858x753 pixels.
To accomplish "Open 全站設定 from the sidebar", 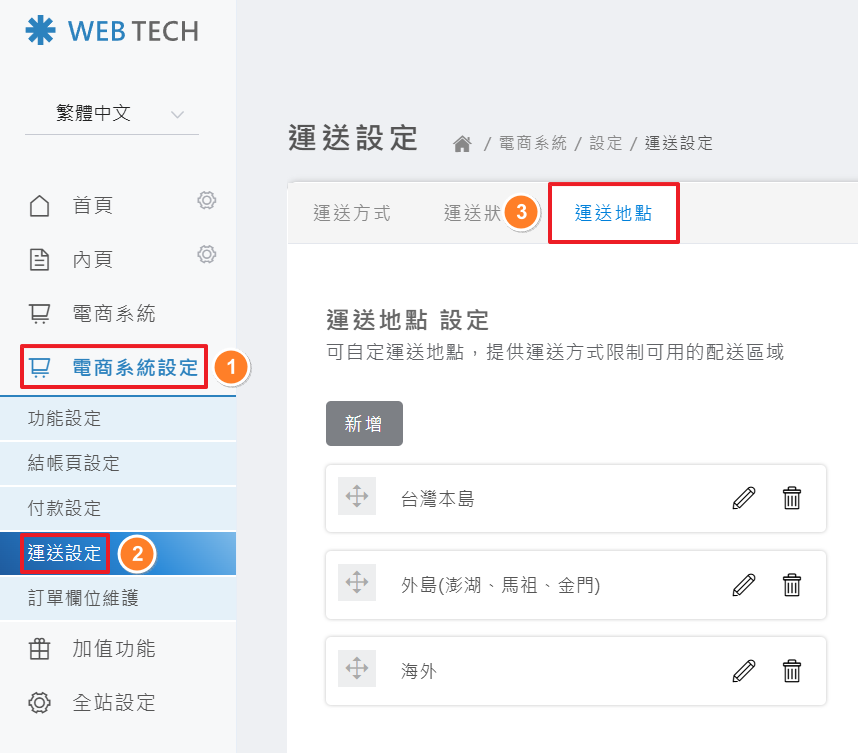I will tap(114, 702).
